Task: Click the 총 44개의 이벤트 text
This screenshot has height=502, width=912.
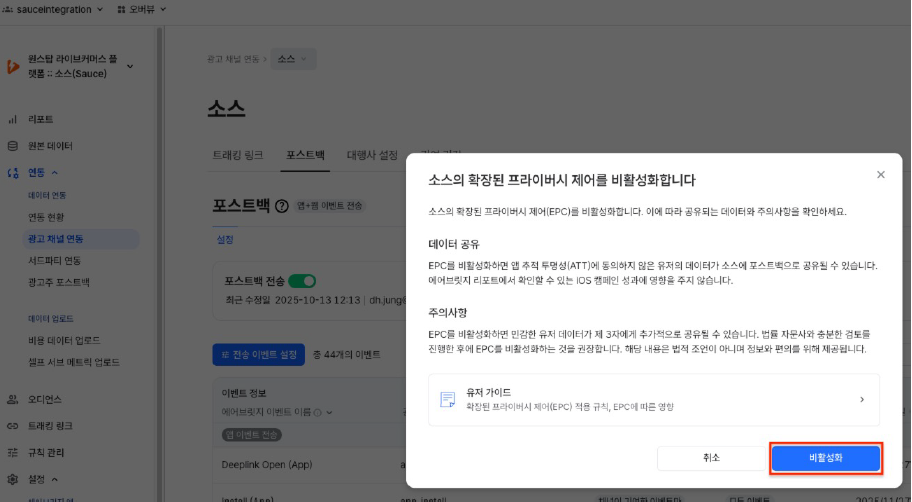Action: point(347,354)
